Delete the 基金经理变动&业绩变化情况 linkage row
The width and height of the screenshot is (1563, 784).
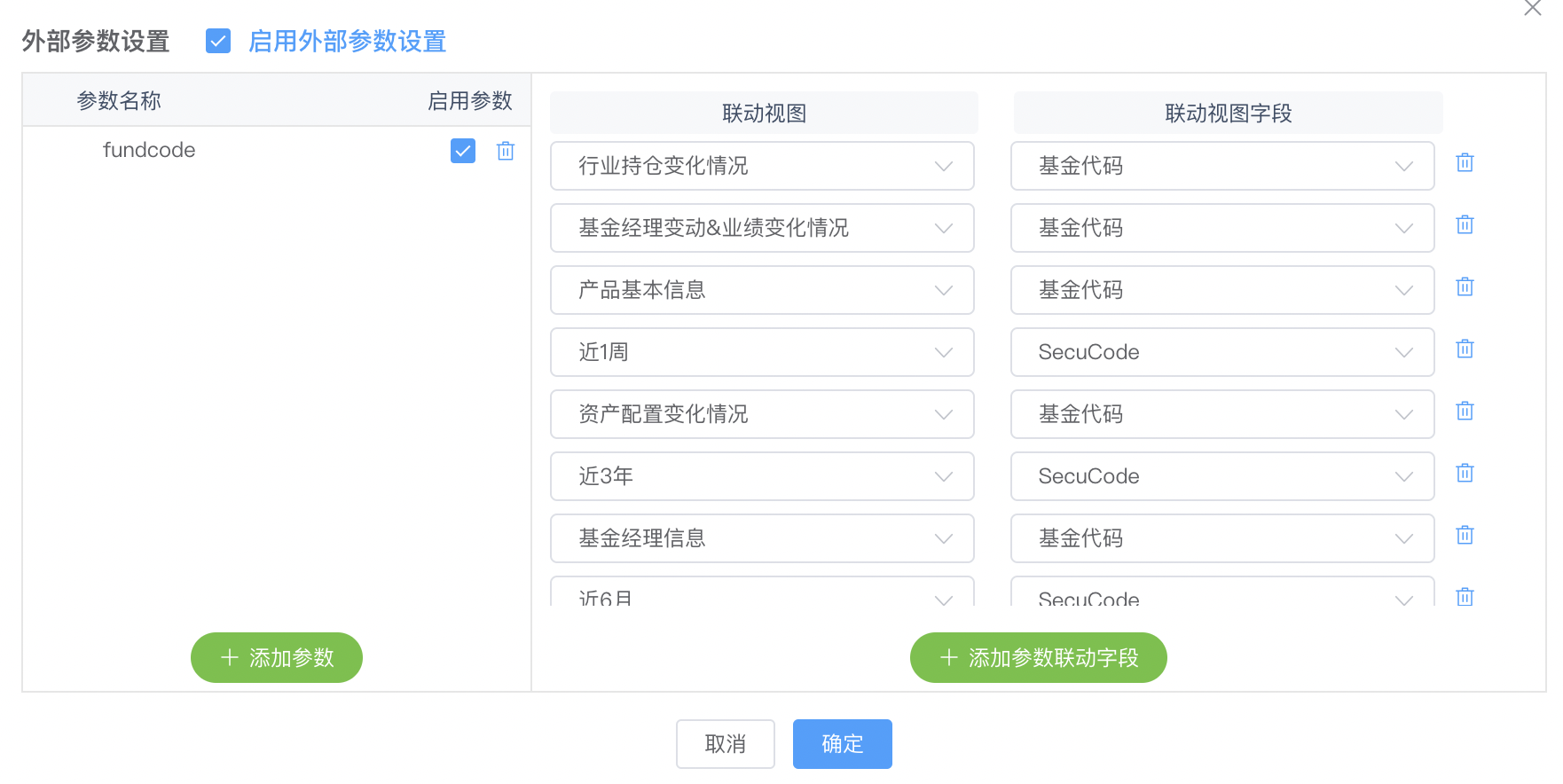click(x=1465, y=224)
